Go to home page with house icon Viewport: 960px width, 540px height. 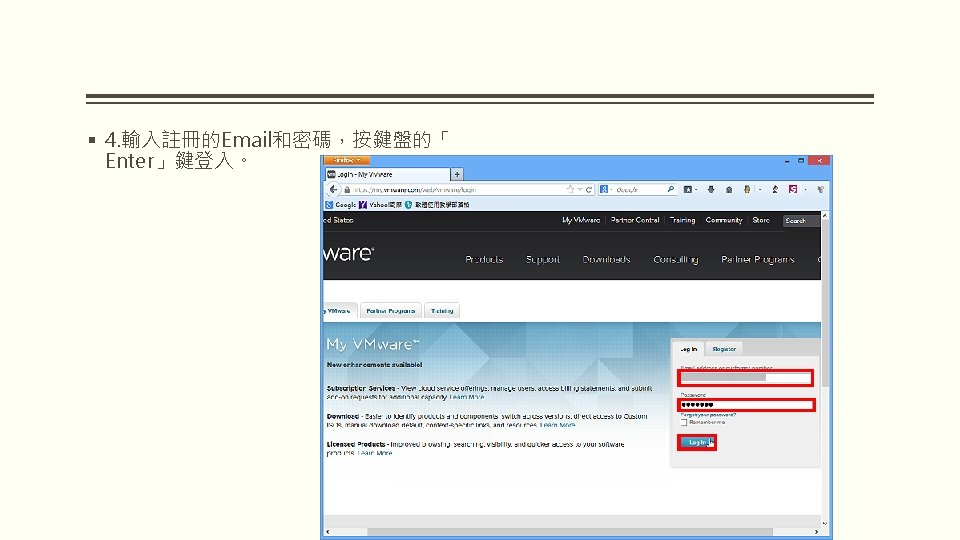coord(729,190)
